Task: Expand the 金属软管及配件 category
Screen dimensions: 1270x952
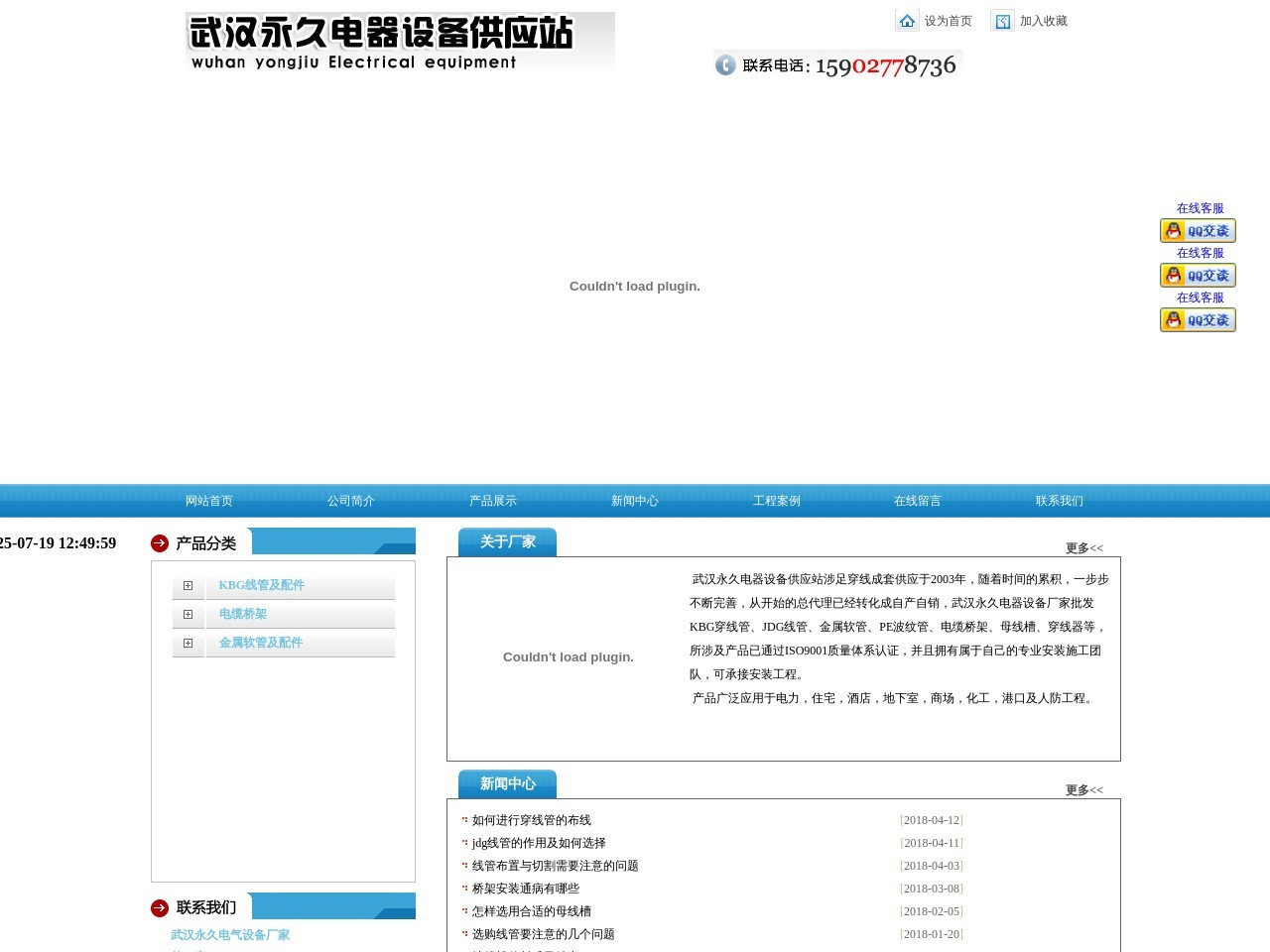Action: click(188, 643)
